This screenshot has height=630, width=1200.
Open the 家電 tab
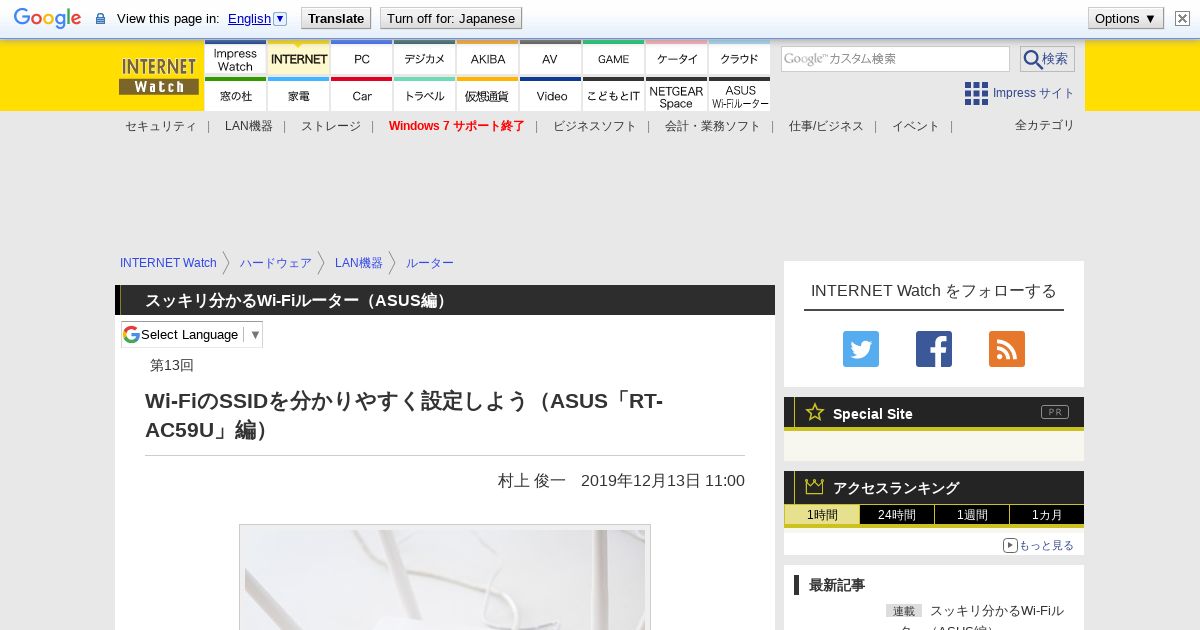point(298,95)
